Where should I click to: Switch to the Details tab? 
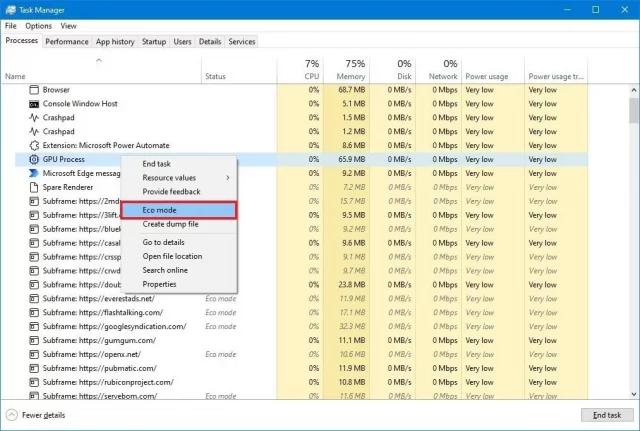[210, 42]
